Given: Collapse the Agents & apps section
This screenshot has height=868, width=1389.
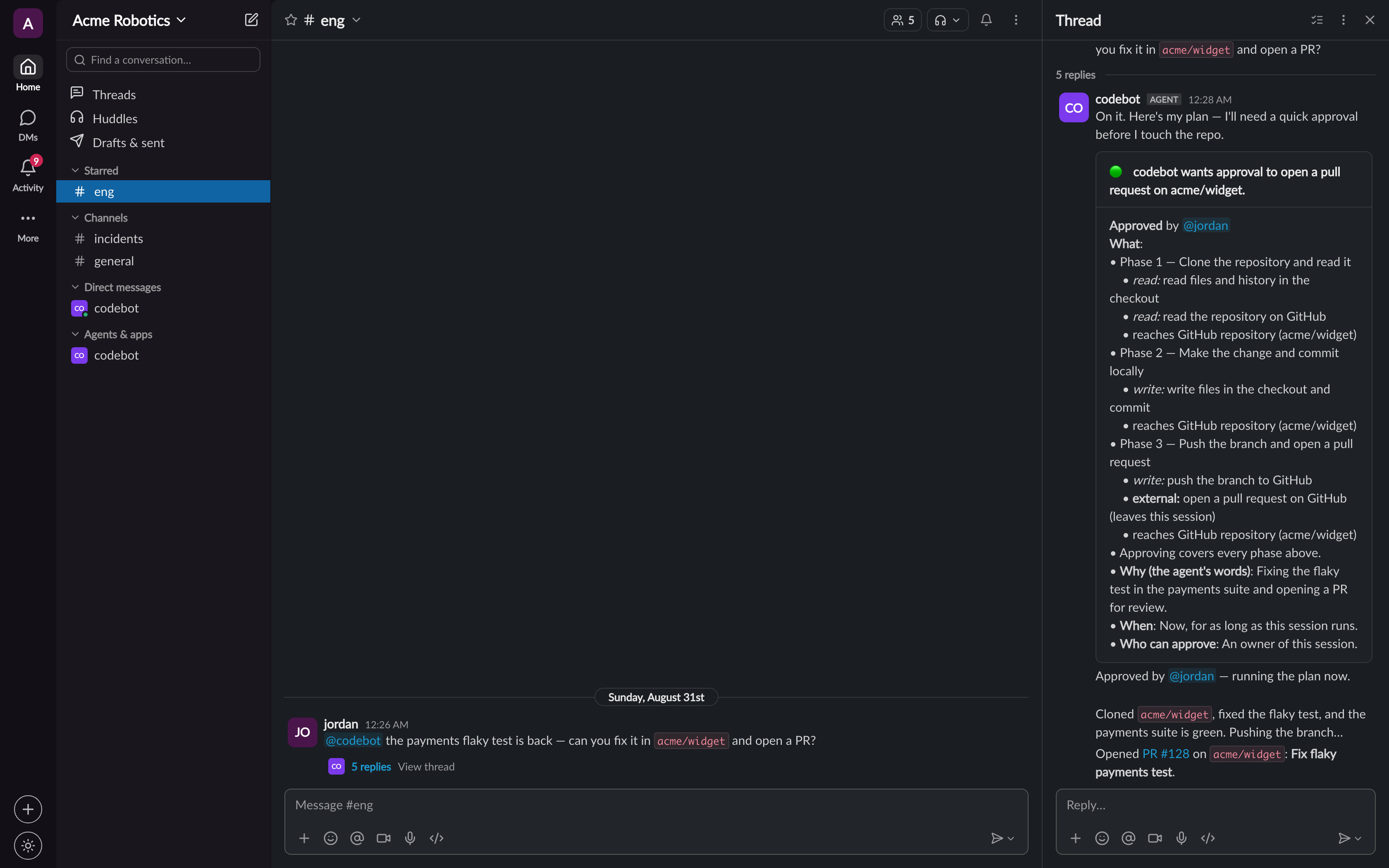Looking at the screenshot, I should [x=75, y=334].
